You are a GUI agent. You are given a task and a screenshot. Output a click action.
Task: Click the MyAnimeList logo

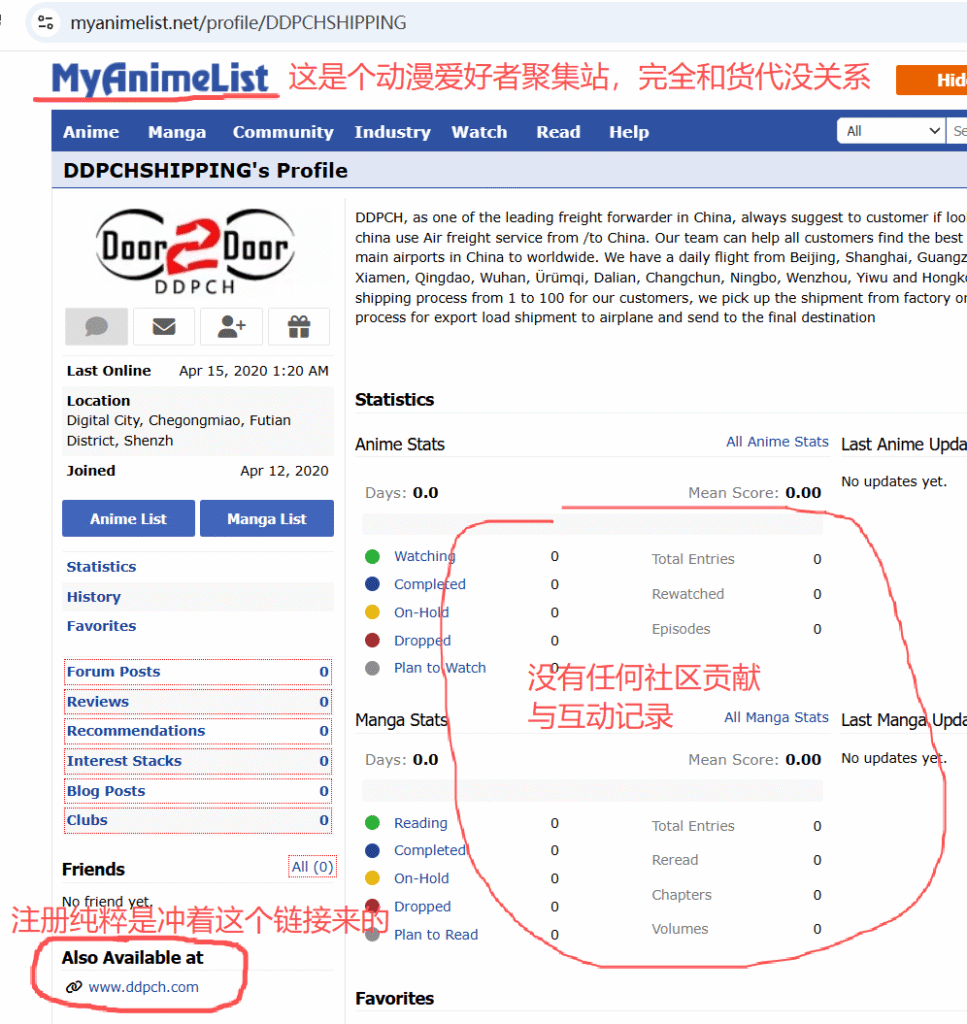(159, 78)
